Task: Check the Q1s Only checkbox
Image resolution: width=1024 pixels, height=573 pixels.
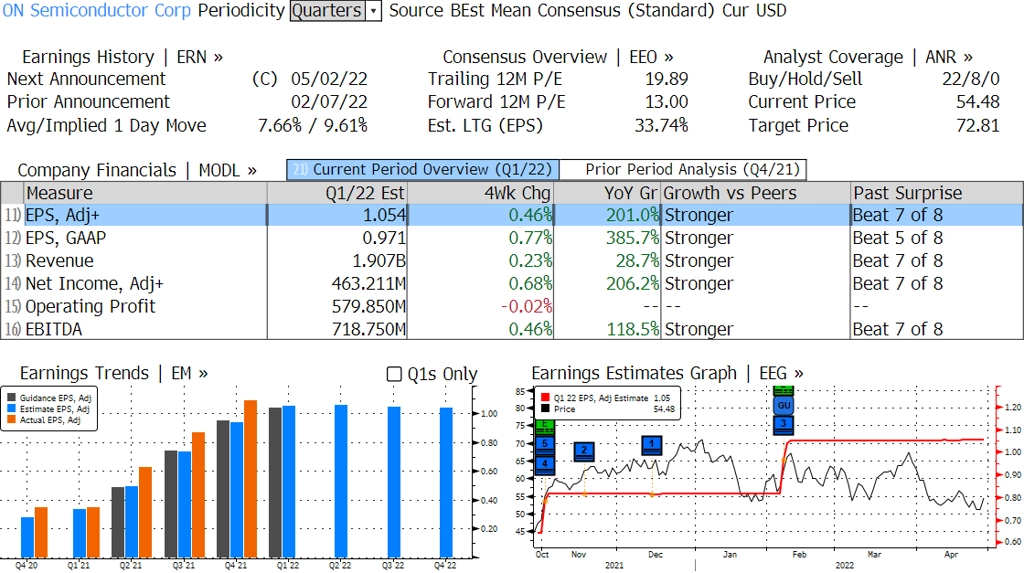Action: tap(394, 374)
